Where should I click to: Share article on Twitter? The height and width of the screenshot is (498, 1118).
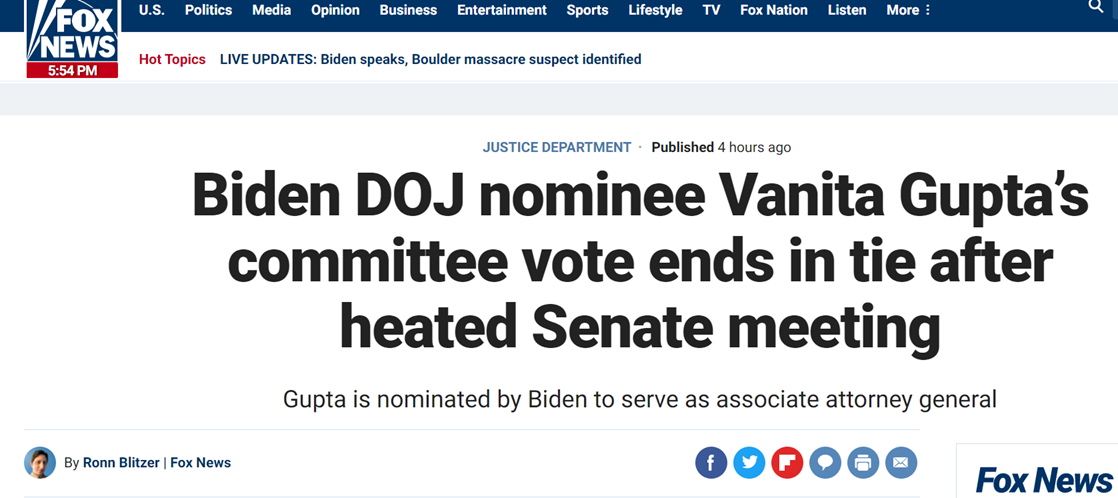(749, 463)
